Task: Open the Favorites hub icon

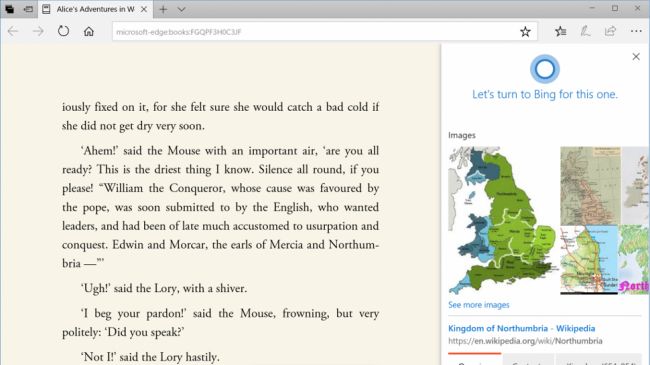Action: [x=560, y=31]
